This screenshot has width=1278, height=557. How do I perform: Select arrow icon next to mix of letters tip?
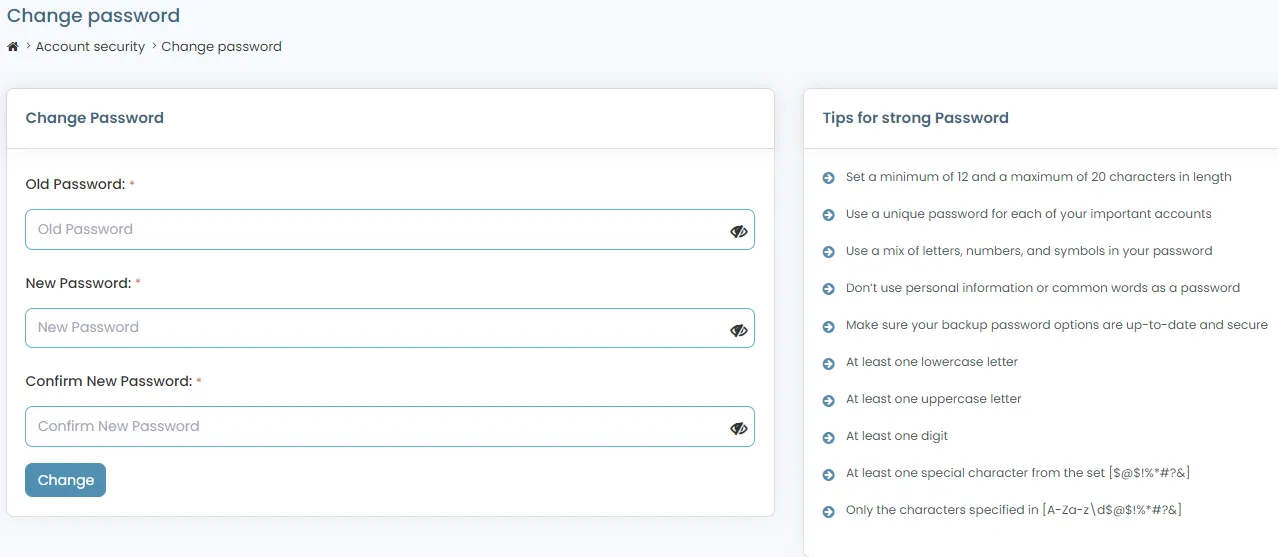[828, 252]
